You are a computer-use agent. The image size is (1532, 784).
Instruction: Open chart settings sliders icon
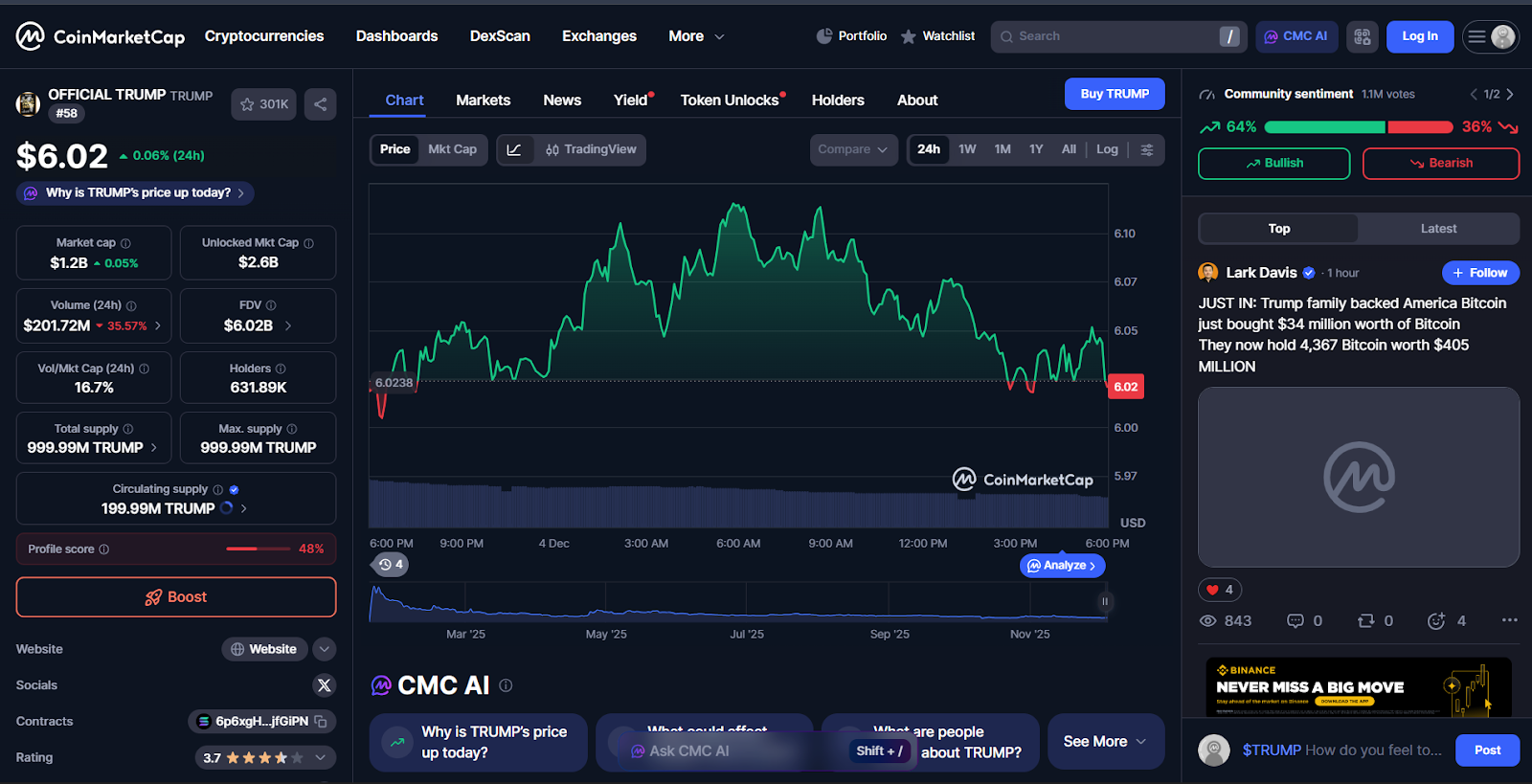pos(1147,150)
